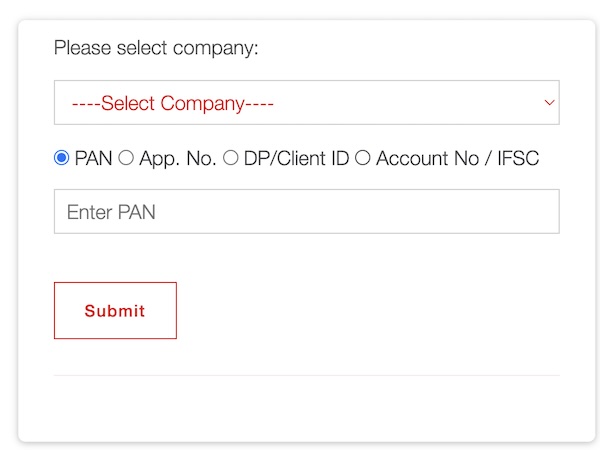Select the PAN radio button

pyautogui.click(x=61, y=158)
